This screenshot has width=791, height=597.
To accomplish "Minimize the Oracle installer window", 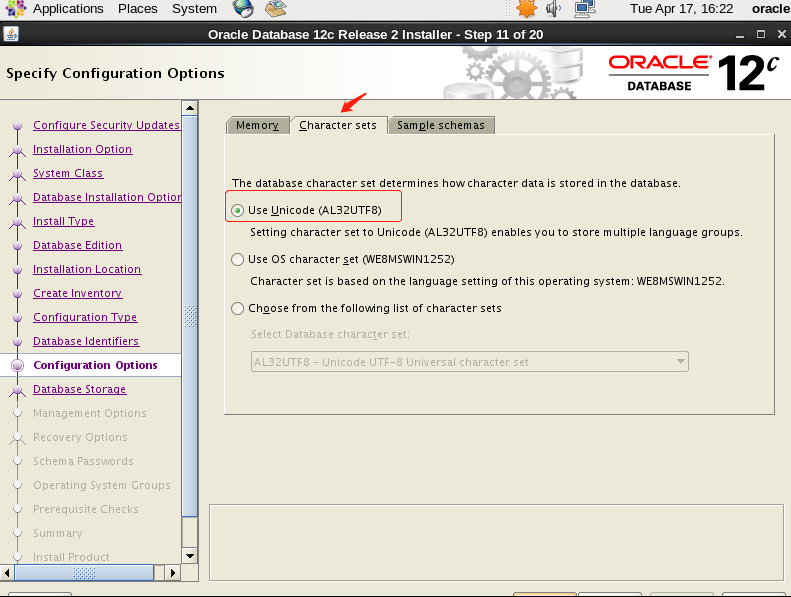I will 740,35.
